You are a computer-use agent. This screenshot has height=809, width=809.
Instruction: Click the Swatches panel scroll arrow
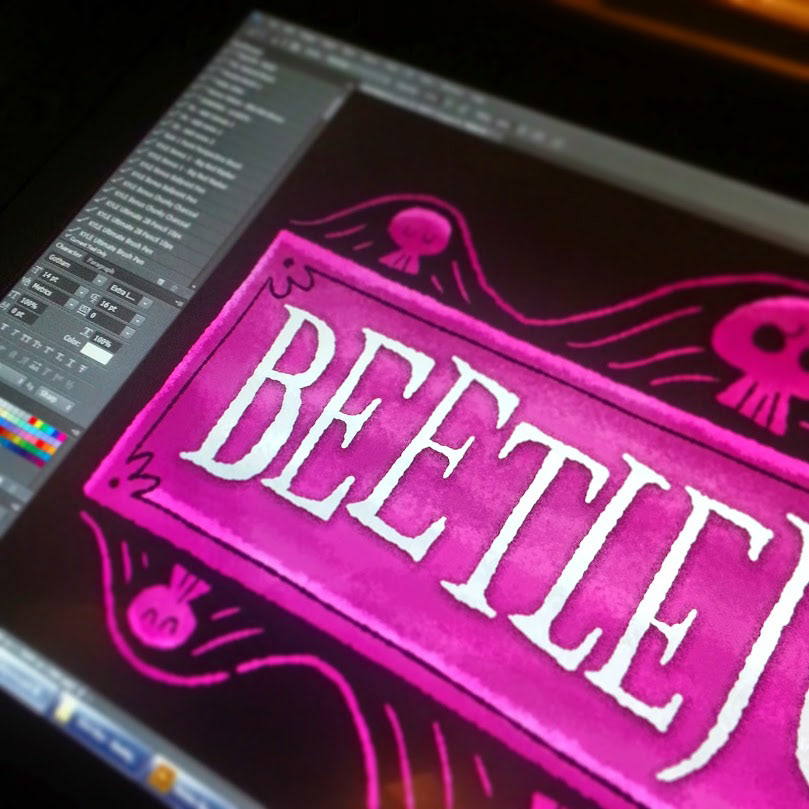[x=74, y=431]
